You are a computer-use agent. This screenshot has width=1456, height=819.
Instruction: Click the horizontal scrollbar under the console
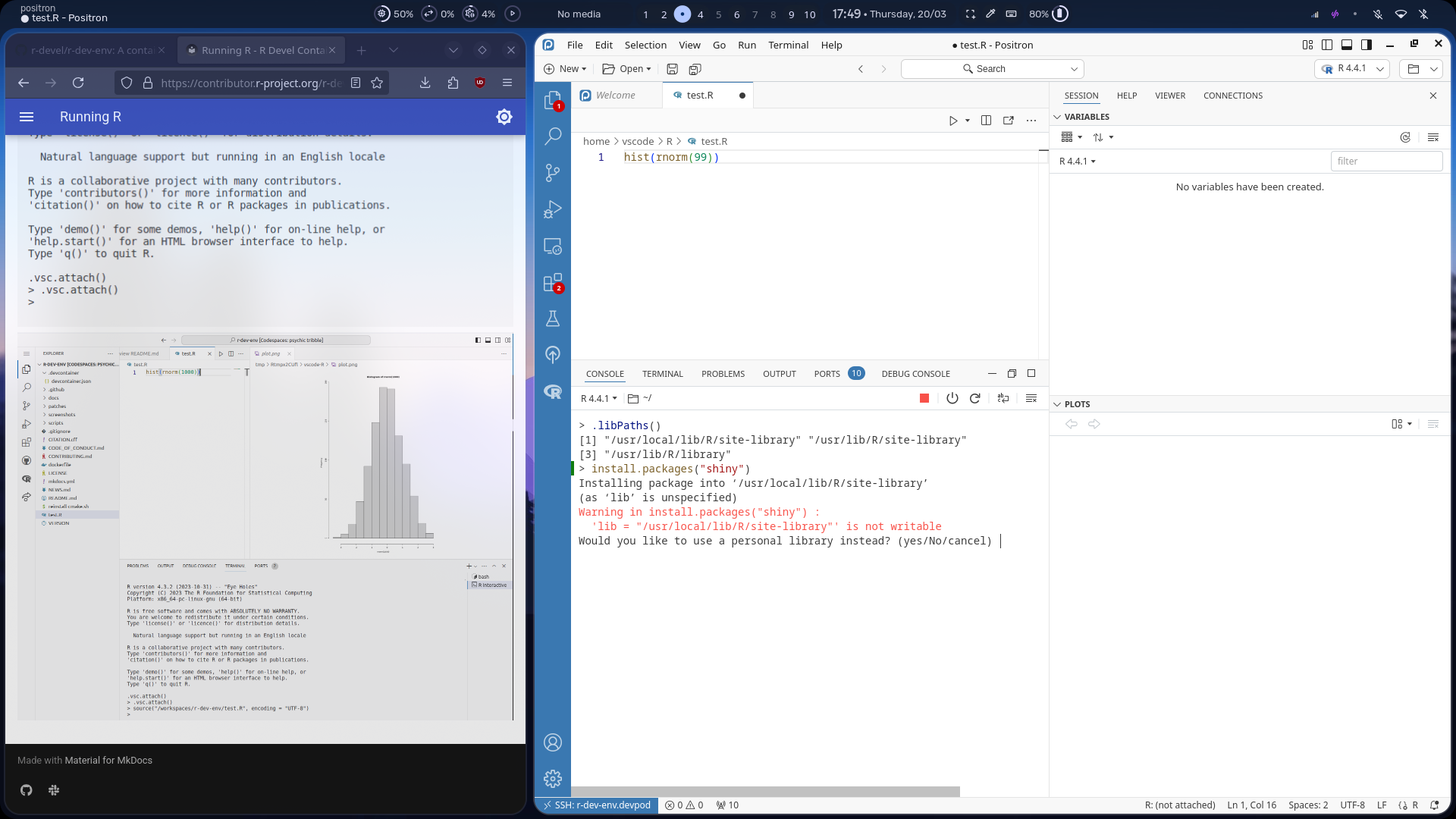click(x=766, y=792)
